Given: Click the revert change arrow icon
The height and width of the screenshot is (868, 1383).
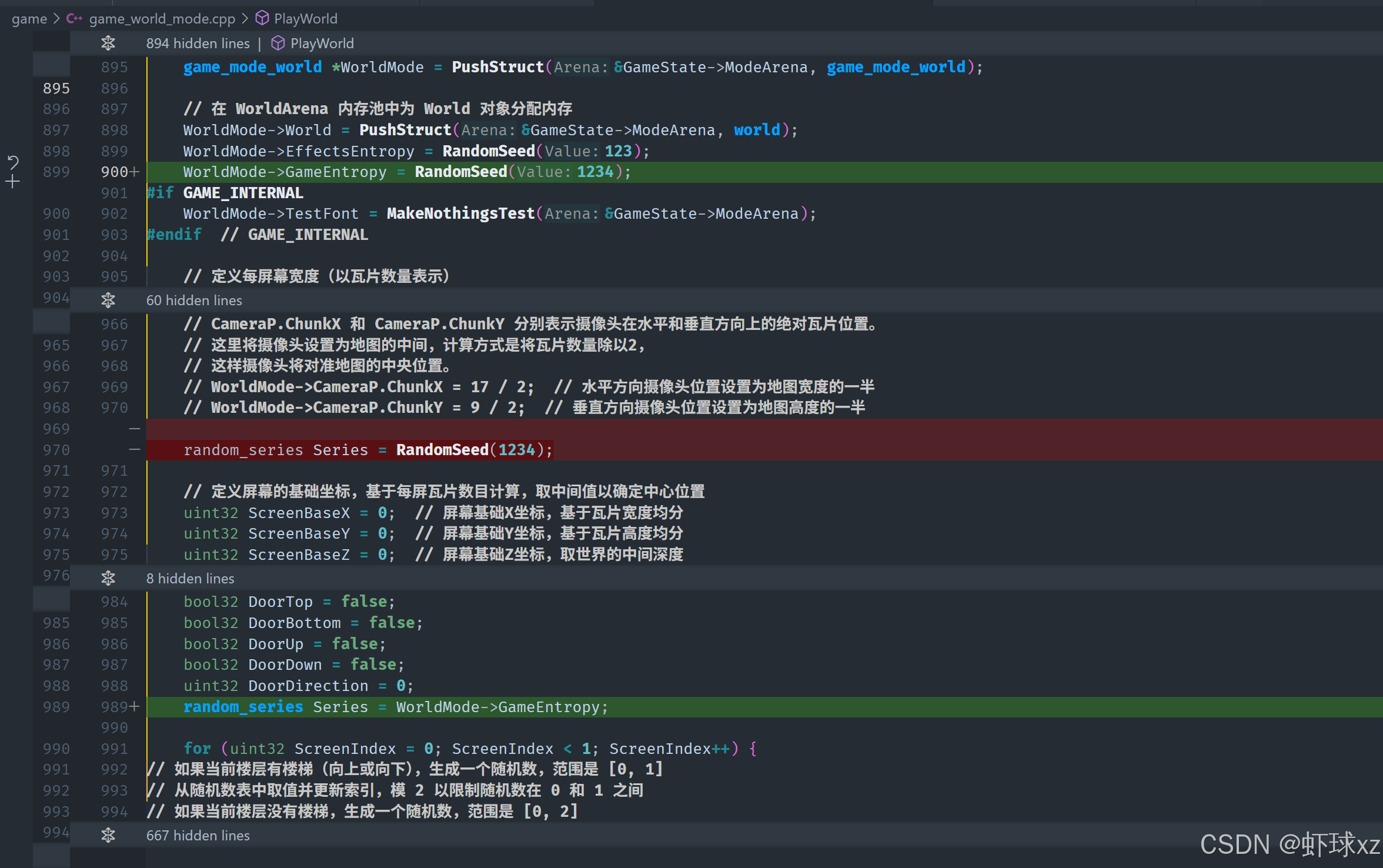Looking at the screenshot, I should click(x=13, y=162).
